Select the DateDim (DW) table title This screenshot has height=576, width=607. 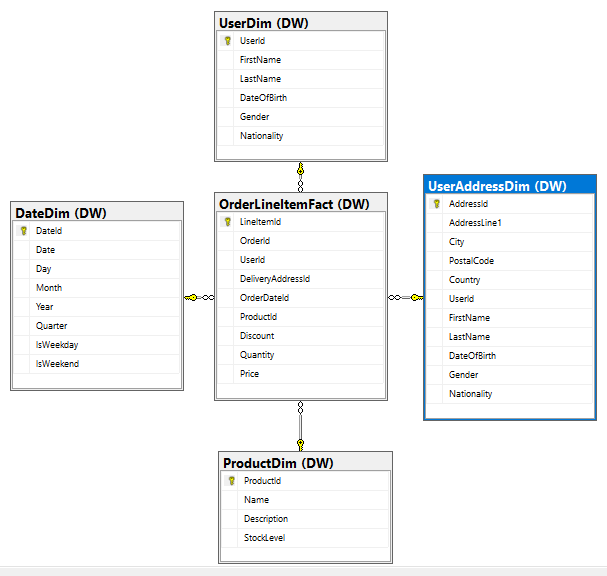[x=61, y=213]
